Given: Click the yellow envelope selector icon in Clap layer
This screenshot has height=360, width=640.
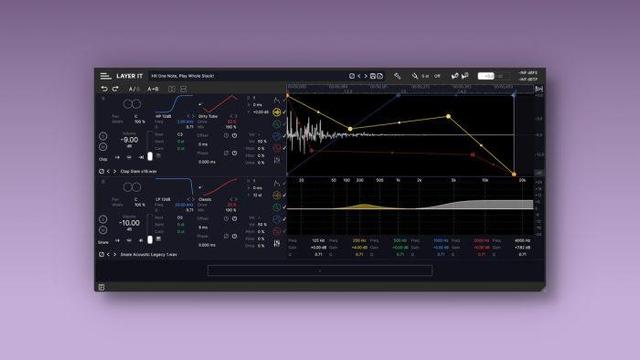Looking at the screenshot, I should (x=277, y=112).
